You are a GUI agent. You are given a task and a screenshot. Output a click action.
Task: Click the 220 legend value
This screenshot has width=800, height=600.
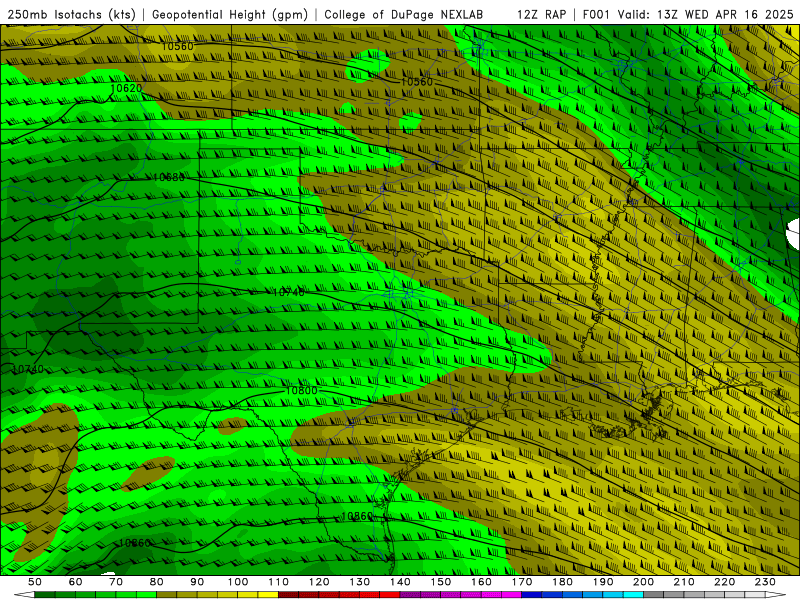tap(724, 582)
